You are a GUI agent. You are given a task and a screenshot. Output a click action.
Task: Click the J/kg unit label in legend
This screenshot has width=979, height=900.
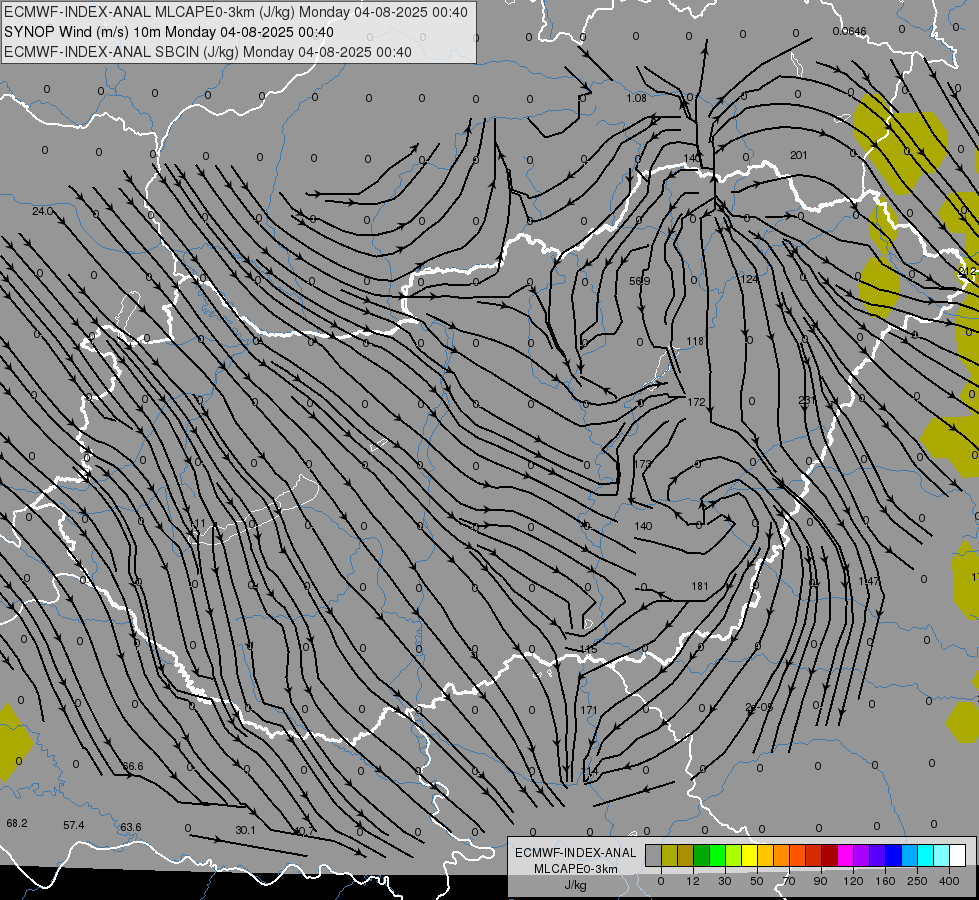576,885
